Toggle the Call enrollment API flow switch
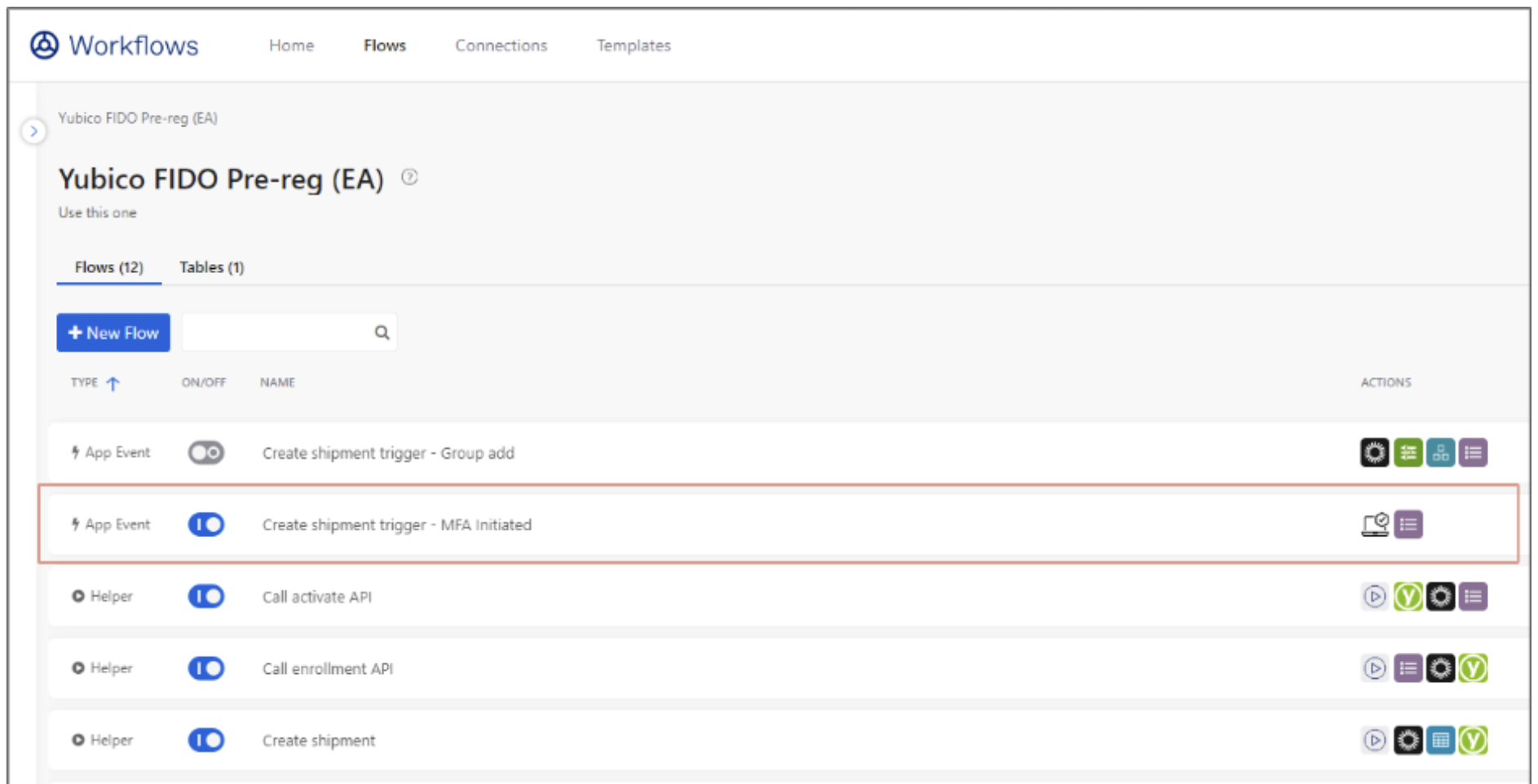The width and height of the screenshot is (1538, 784). tap(206, 668)
